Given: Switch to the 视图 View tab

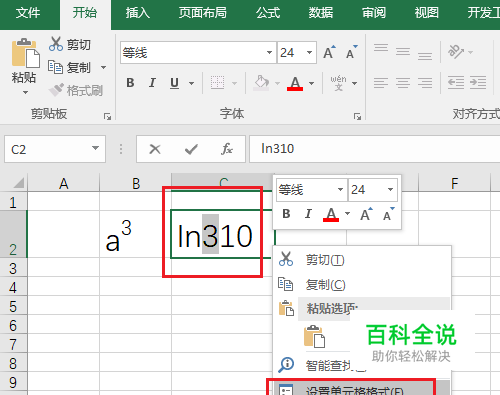Looking at the screenshot, I should (x=427, y=13).
